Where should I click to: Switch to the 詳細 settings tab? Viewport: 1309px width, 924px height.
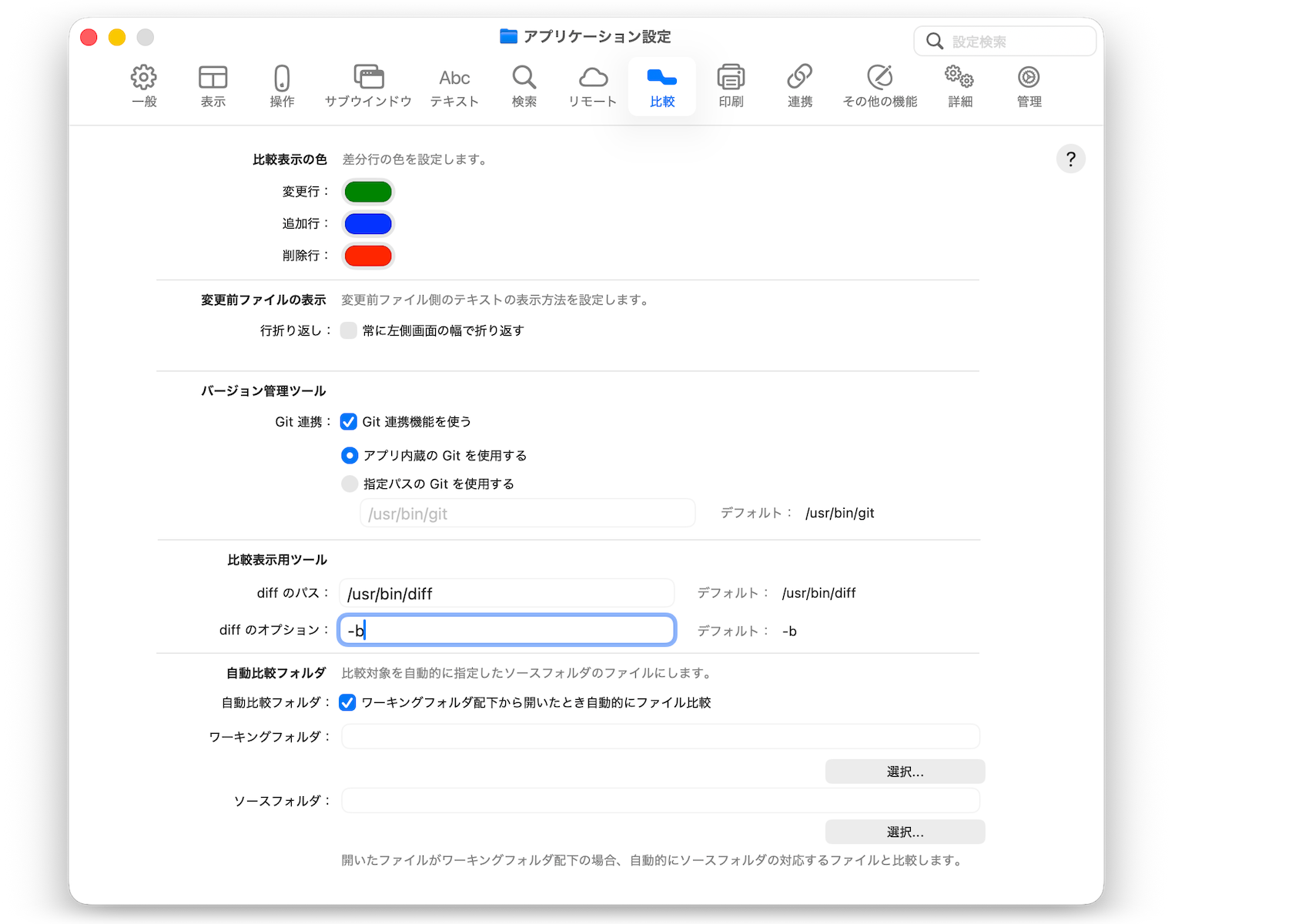pyautogui.click(x=960, y=86)
